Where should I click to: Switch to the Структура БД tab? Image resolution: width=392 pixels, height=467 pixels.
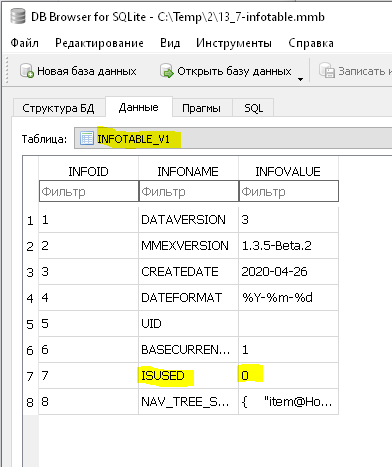pyautogui.click(x=58, y=108)
